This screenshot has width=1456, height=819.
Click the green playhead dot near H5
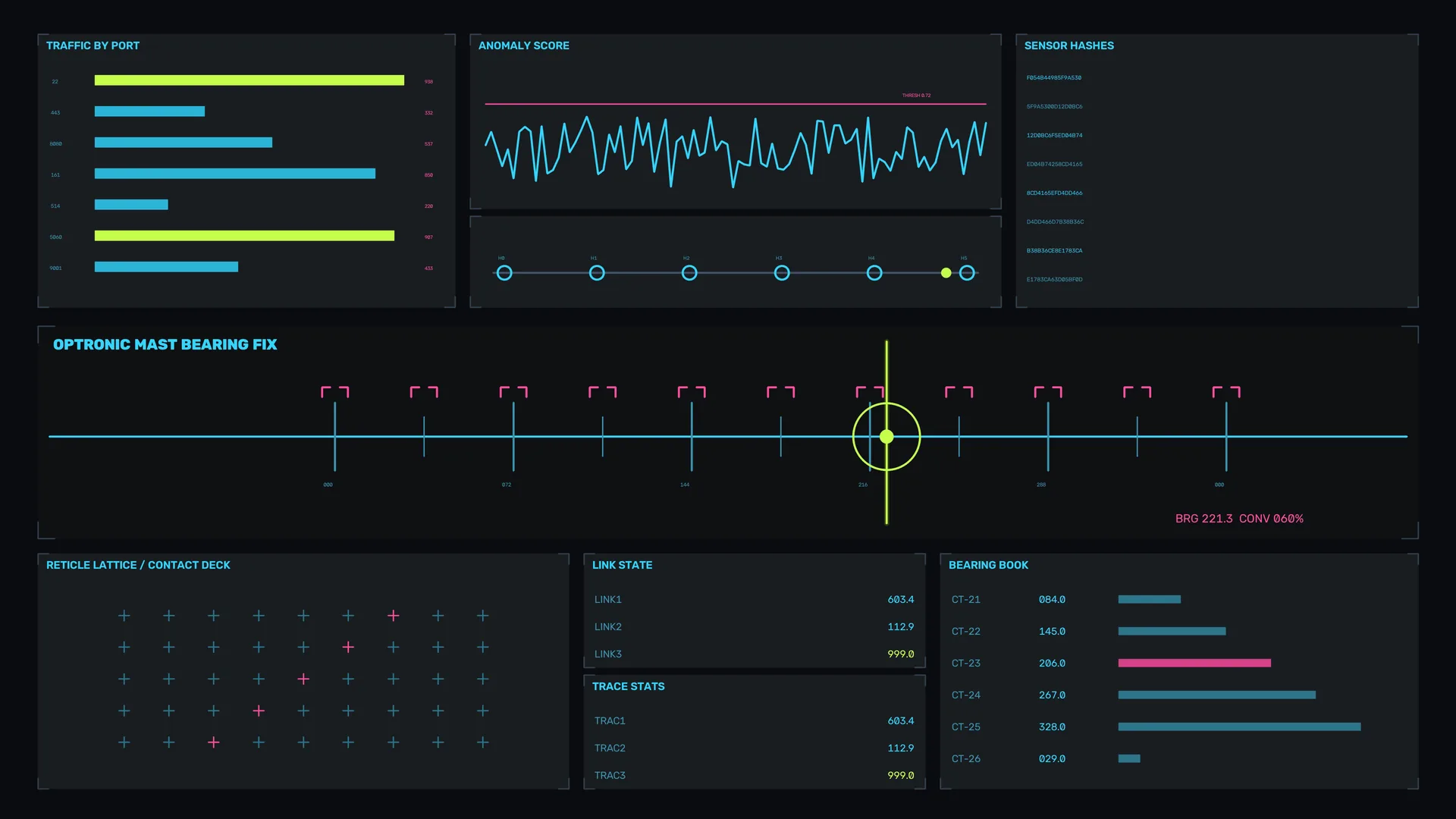click(x=946, y=273)
